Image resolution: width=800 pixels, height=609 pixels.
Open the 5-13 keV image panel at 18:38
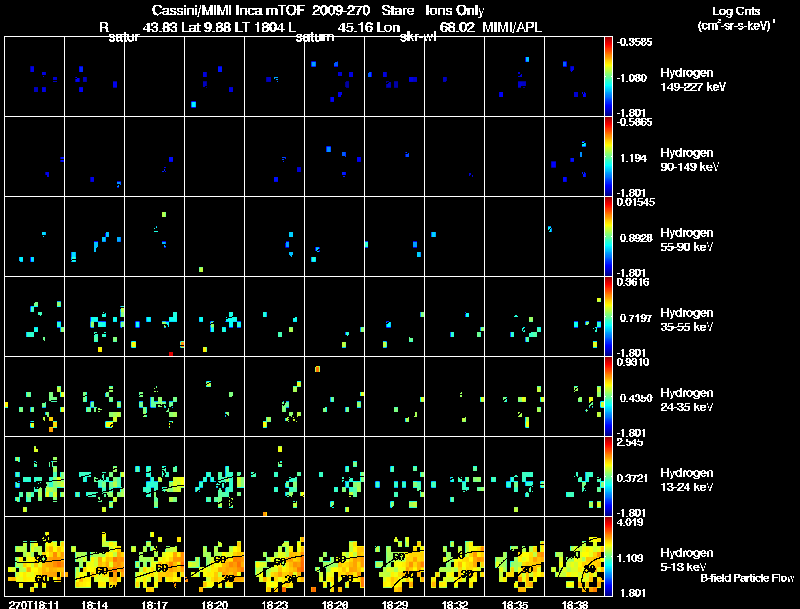click(x=574, y=556)
